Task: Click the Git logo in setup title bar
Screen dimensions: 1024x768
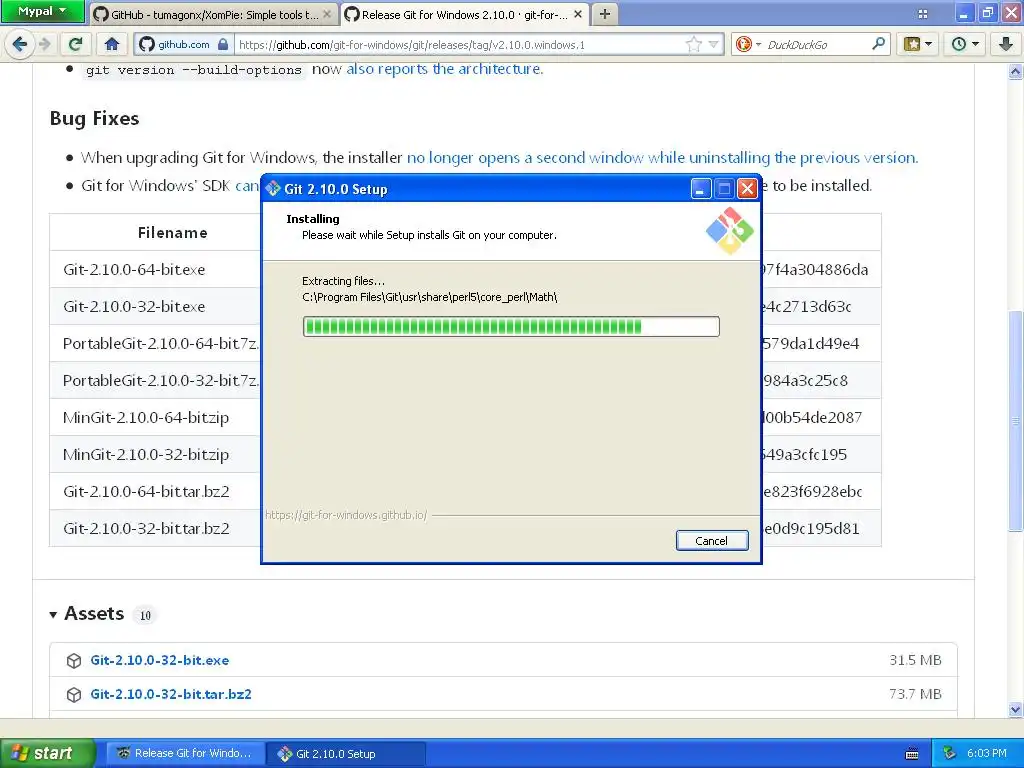Action: coord(273,189)
